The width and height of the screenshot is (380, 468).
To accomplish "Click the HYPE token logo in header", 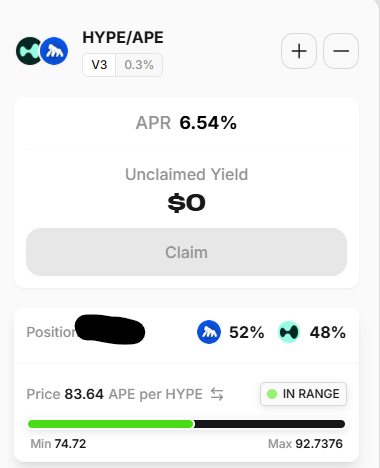I will pos(29,51).
